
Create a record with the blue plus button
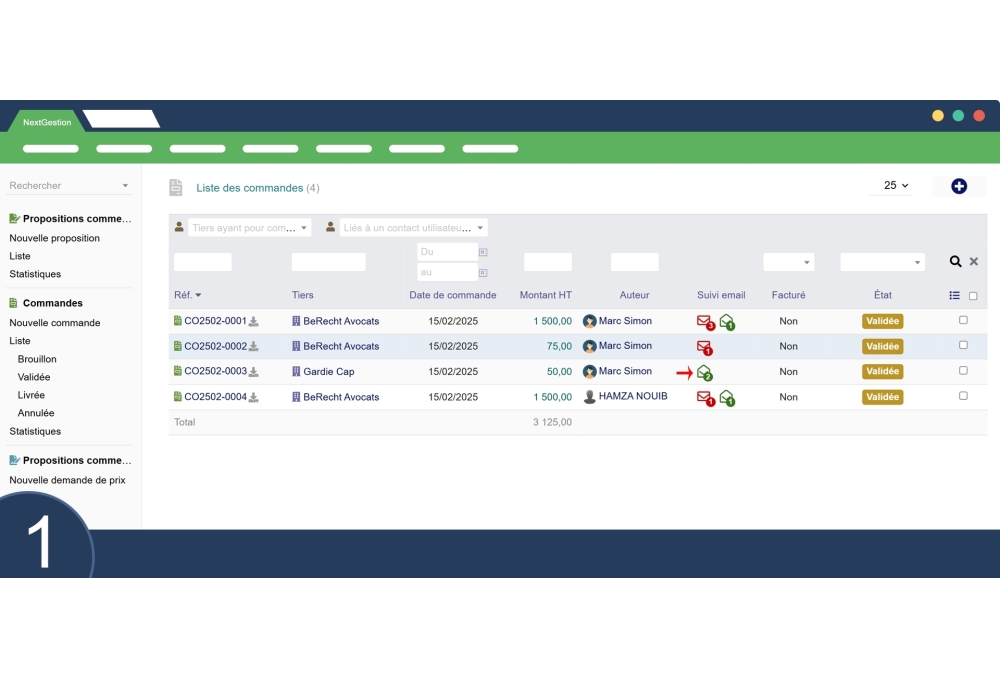click(x=958, y=186)
